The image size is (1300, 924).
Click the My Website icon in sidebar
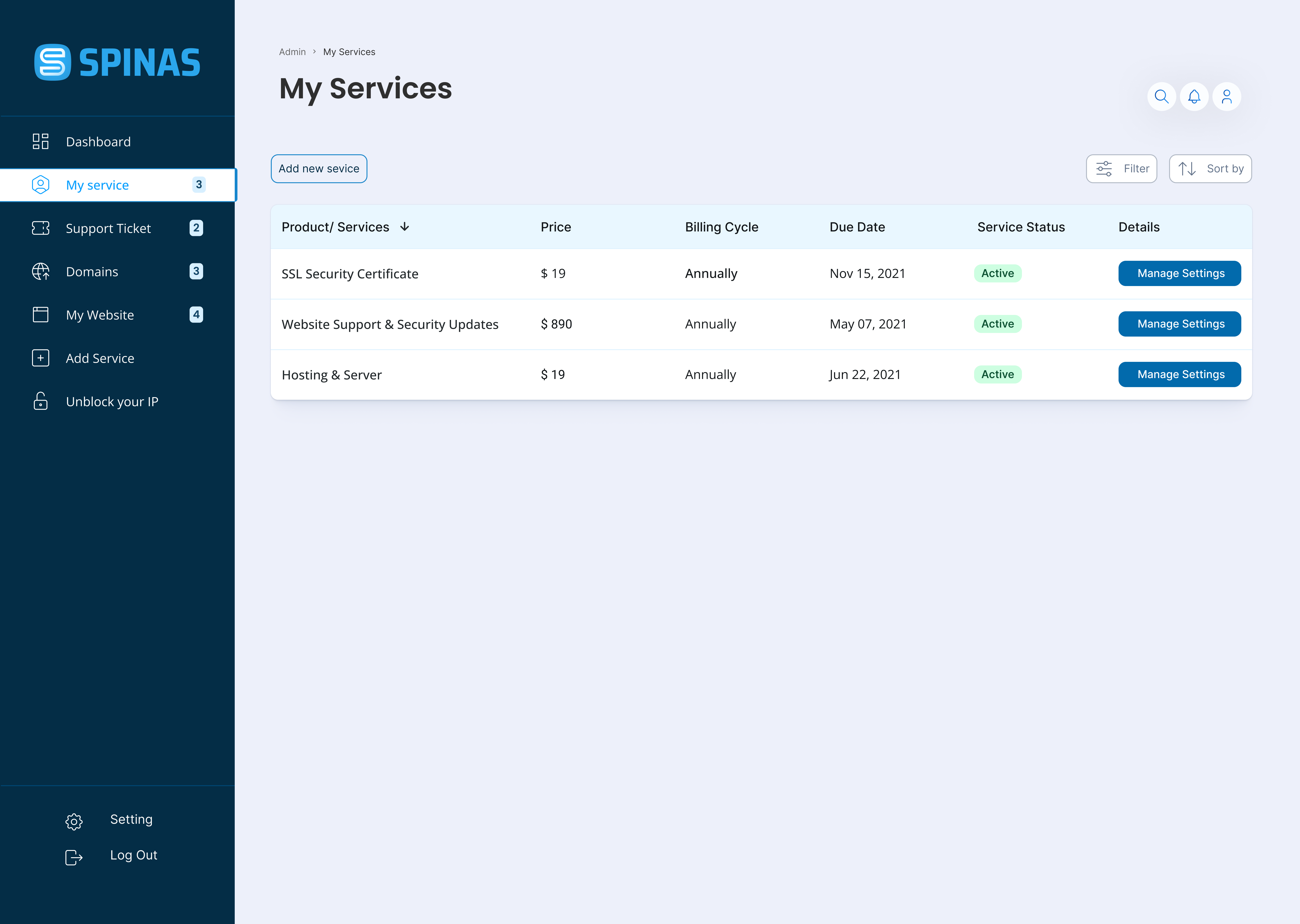click(x=40, y=315)
